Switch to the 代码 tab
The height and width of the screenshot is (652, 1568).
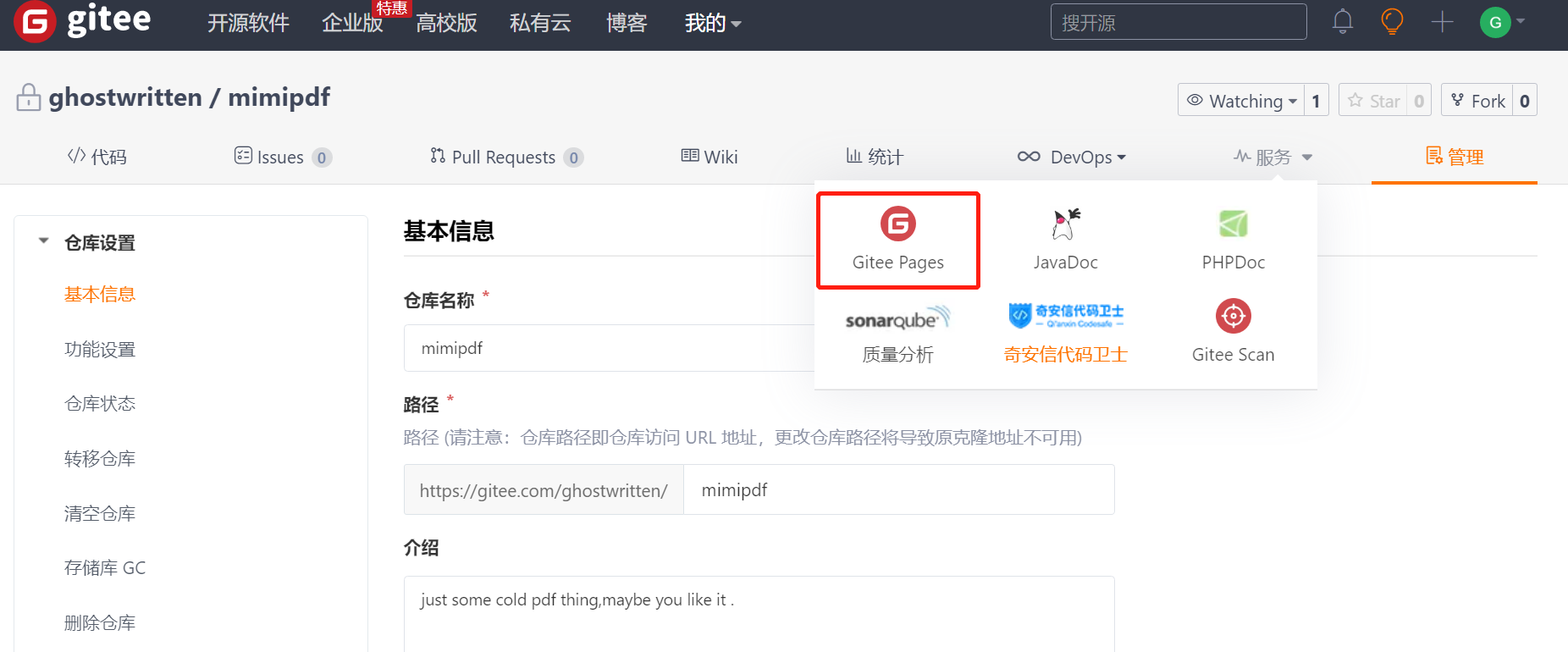(97, 157)
